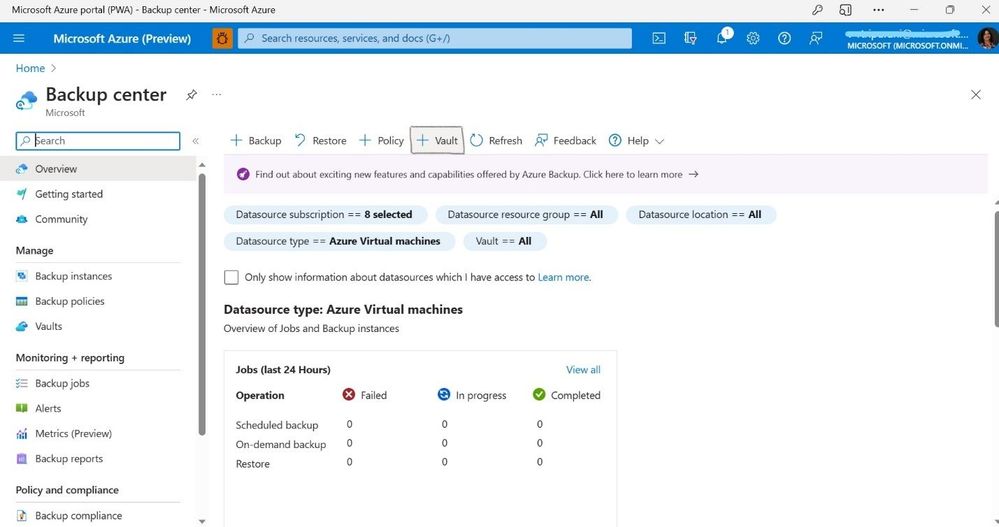Click the window key icon in title bar
The height and width of the screenshot is (527, 999).
pyautogui.click(x=817, y=10)
